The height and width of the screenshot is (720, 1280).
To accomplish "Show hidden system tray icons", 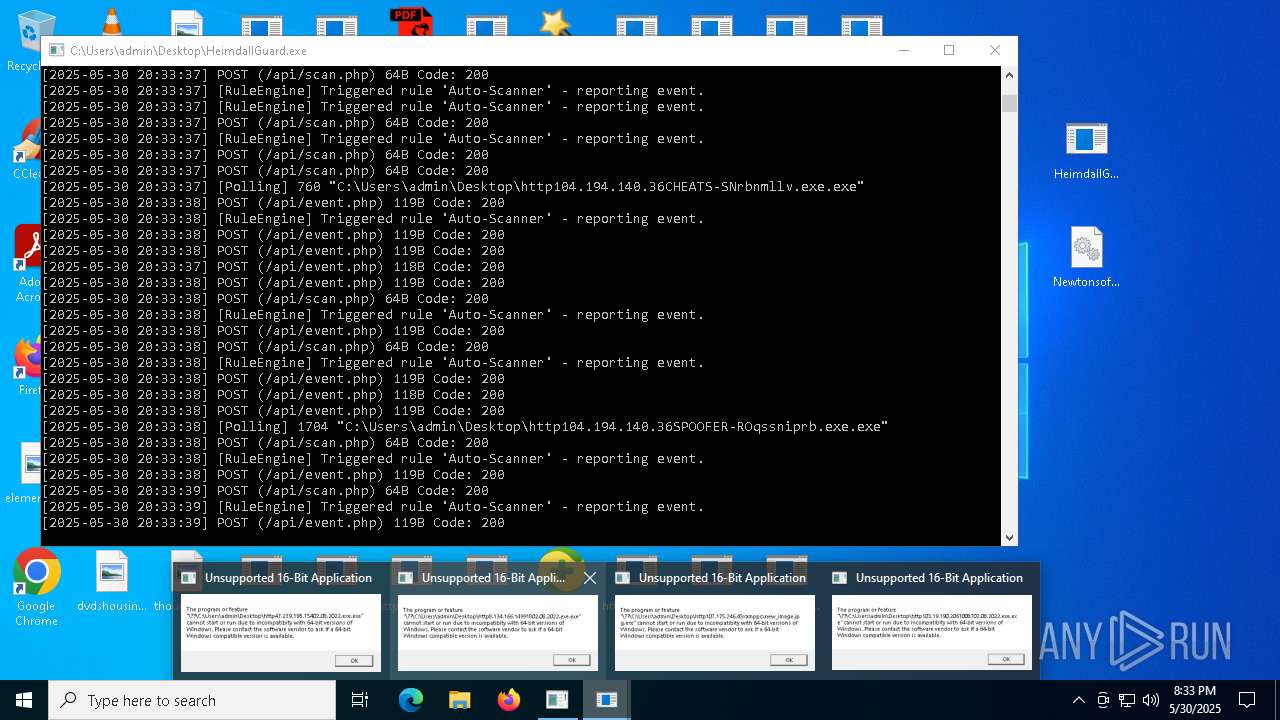I will [x=1078, y=700].
